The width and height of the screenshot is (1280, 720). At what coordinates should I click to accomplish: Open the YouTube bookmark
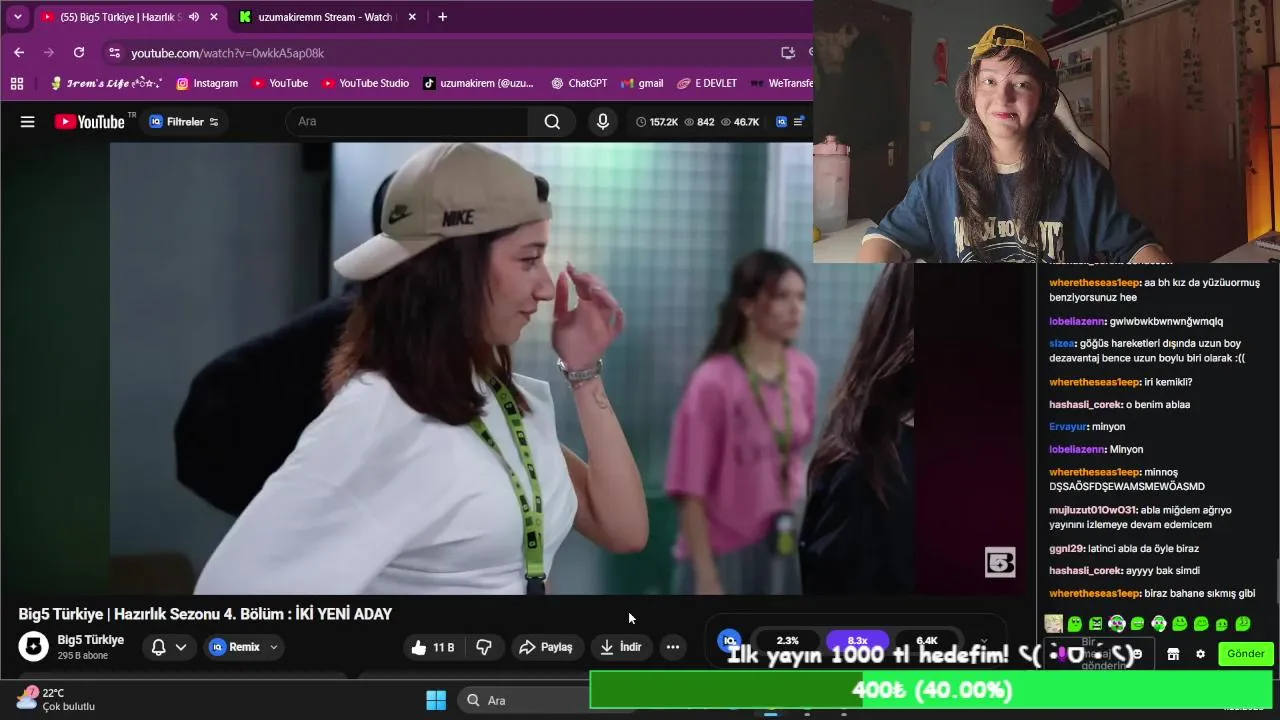280,83
